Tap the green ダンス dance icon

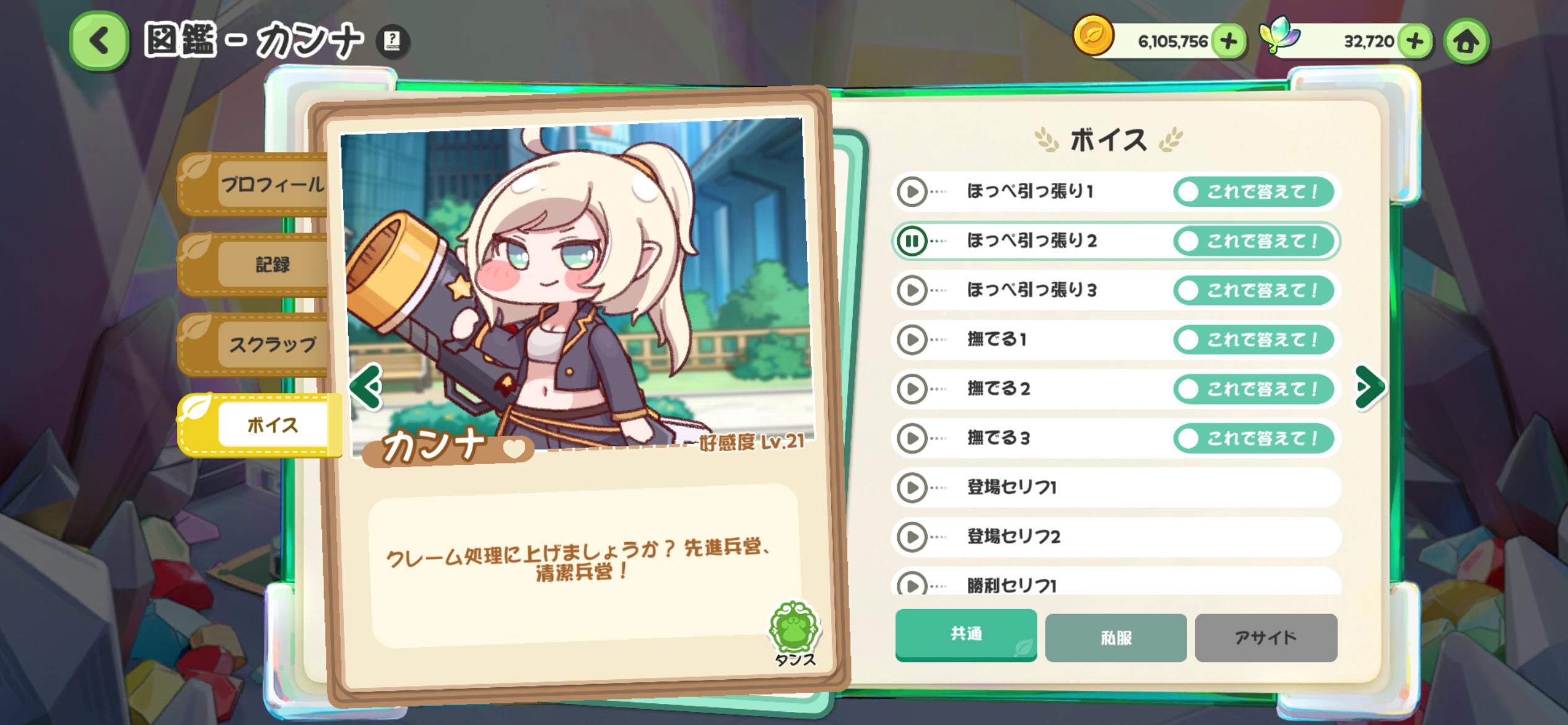(x=795, y=633)
